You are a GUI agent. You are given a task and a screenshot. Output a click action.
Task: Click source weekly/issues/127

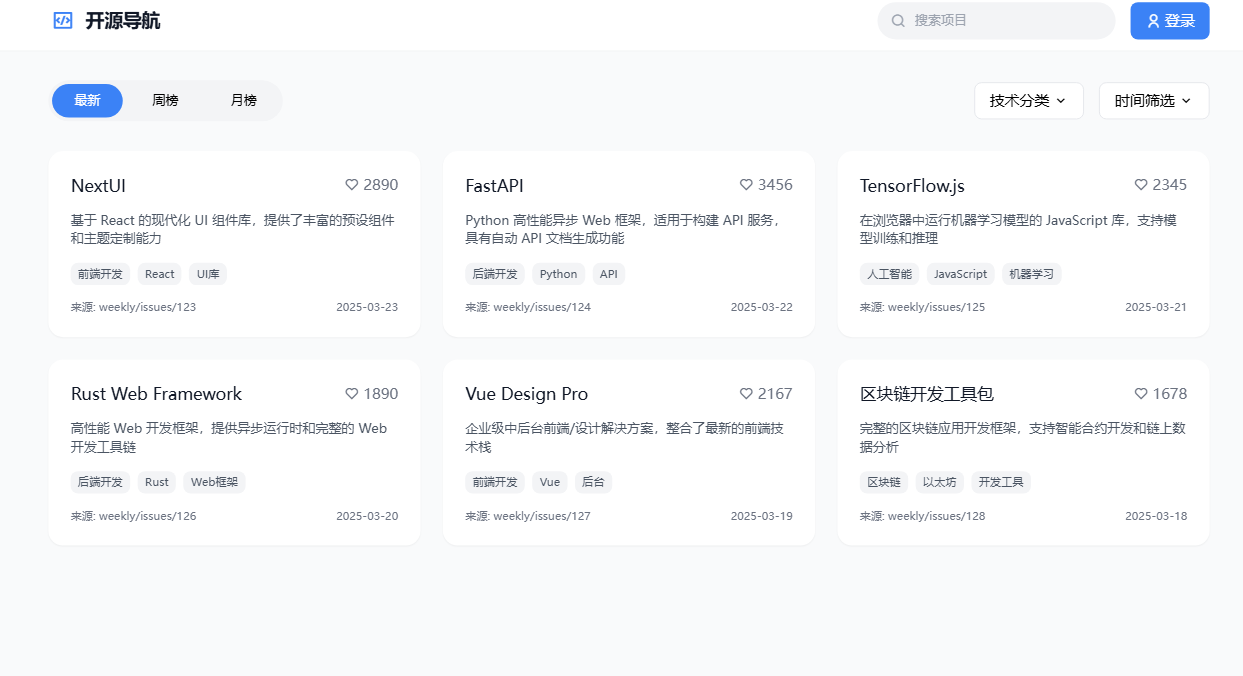pyautogui.click(x=528, y=516)
